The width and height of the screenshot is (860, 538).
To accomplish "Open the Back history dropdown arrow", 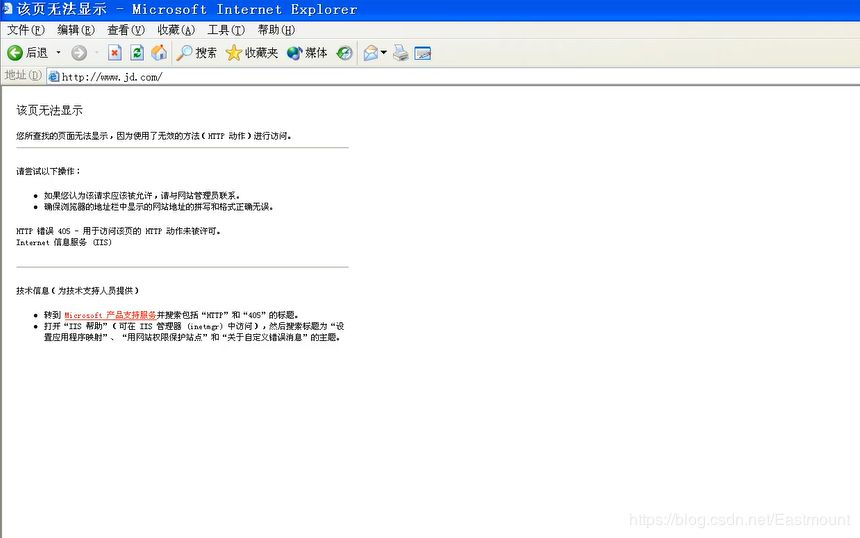I will [x=58, y=53].
